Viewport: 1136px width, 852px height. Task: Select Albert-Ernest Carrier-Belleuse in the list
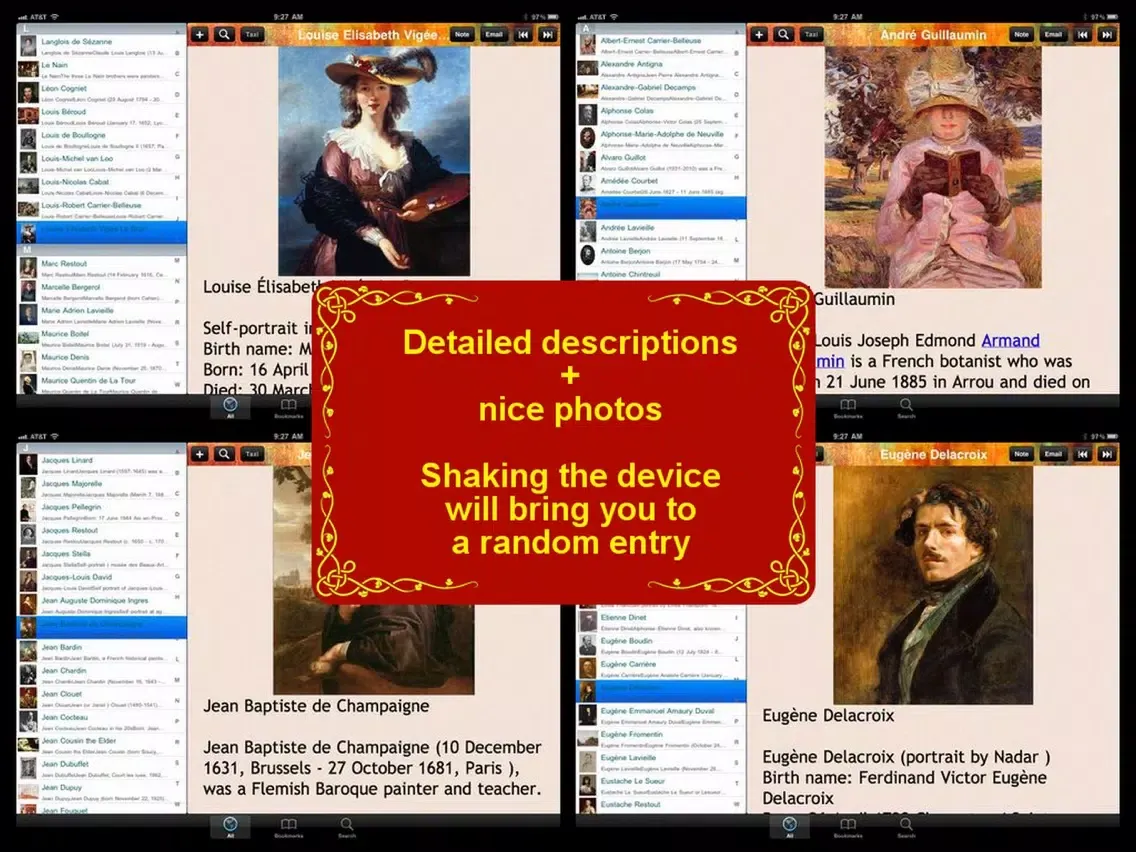[x=661, y=46]
